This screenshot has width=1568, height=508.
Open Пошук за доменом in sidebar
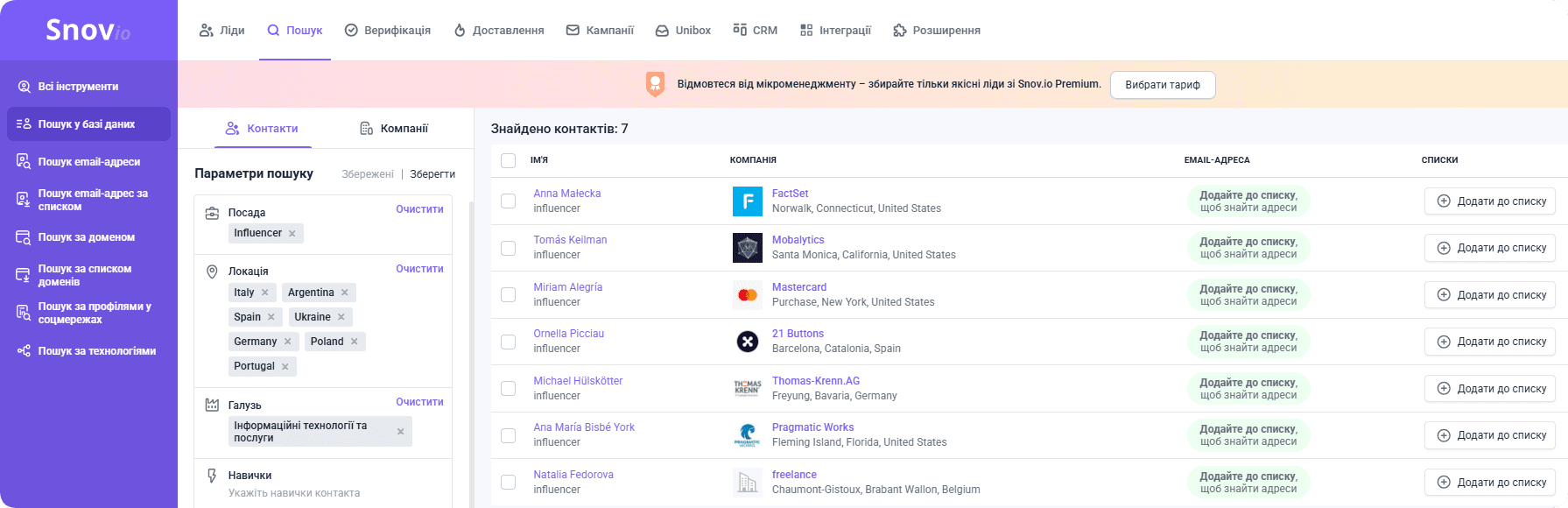tap(88, 237)
